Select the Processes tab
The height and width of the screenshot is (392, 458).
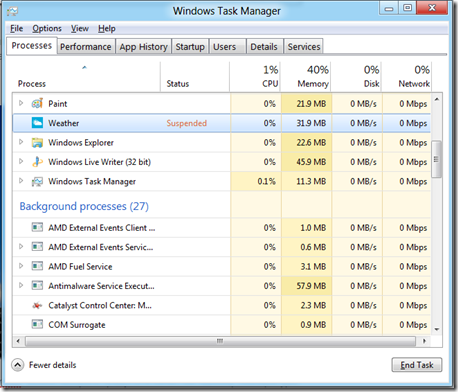click(x=32, y=46)
